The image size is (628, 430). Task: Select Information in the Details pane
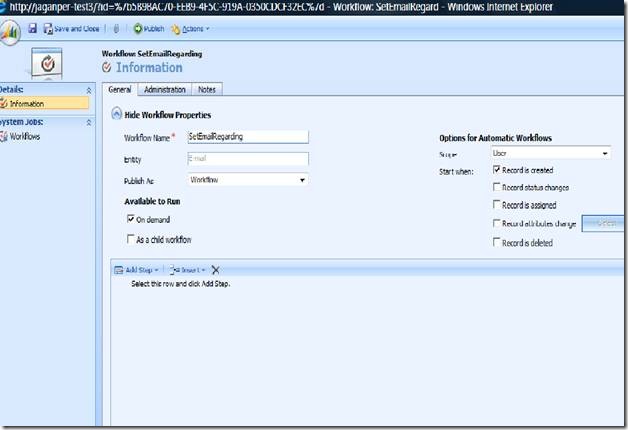click(x=26, y=103)
